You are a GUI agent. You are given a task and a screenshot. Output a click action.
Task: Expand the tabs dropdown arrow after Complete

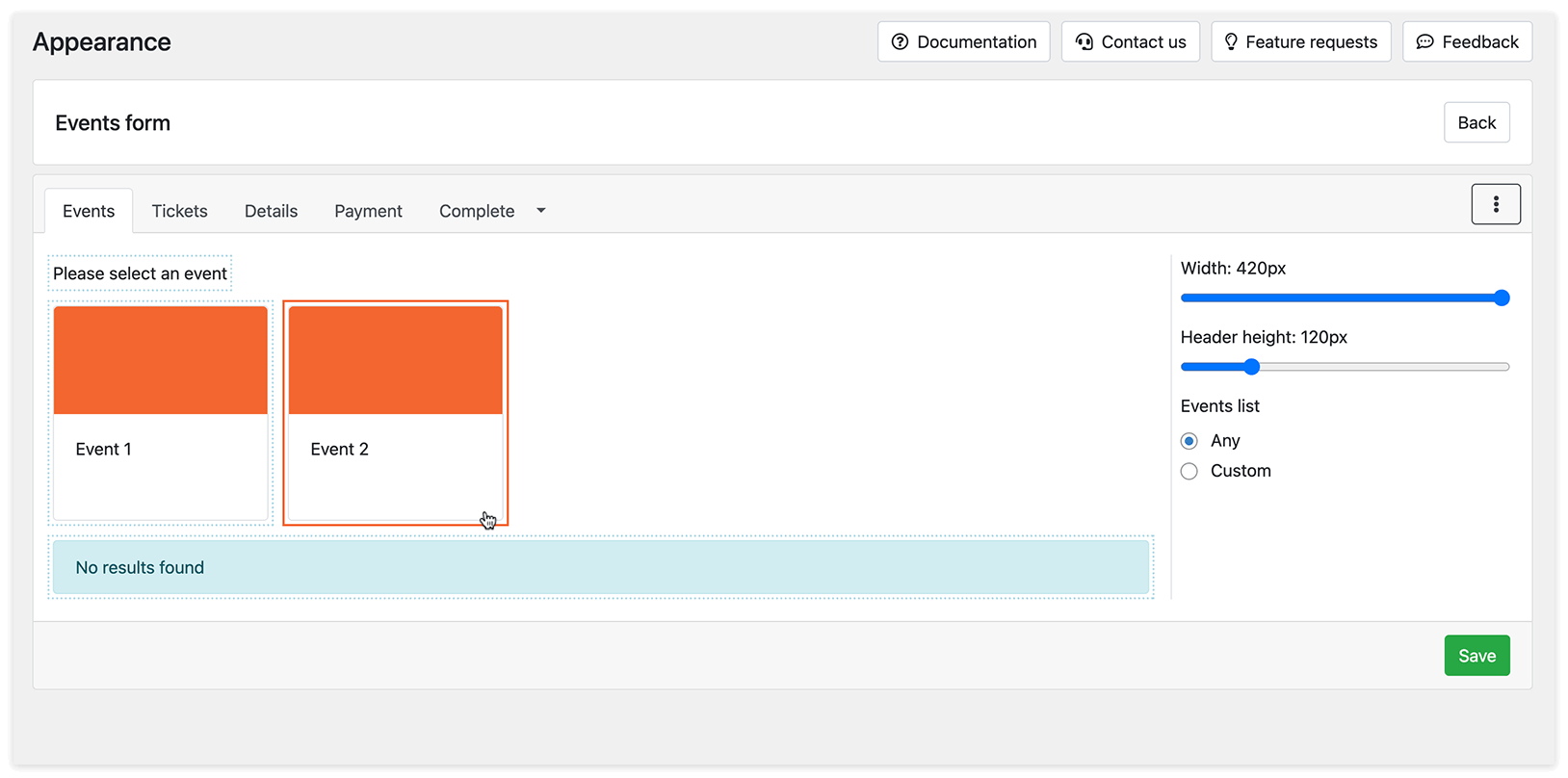pyautogui.click(x=541, y=211)
